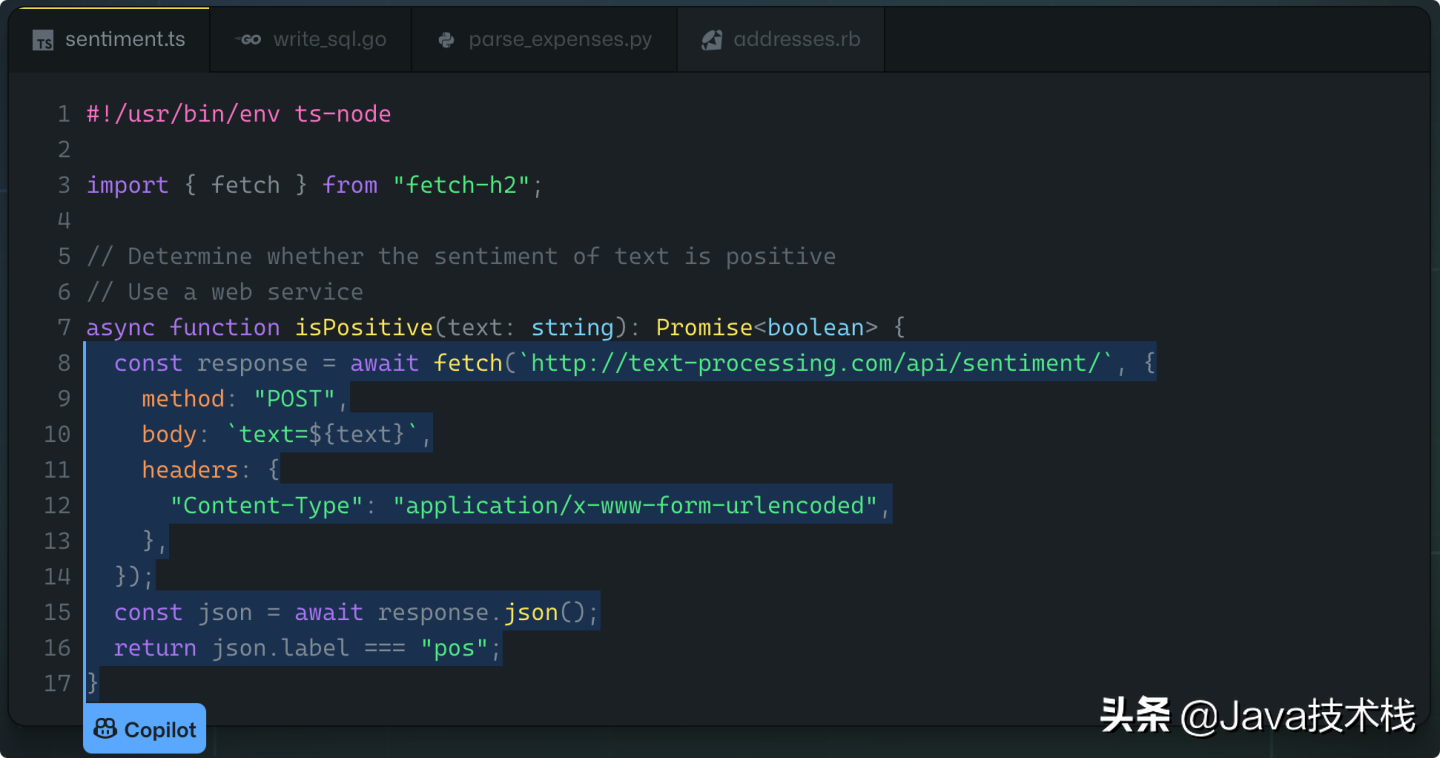Click the body template `text=${text}`
1440x758 pixels.
click(322, 434)
